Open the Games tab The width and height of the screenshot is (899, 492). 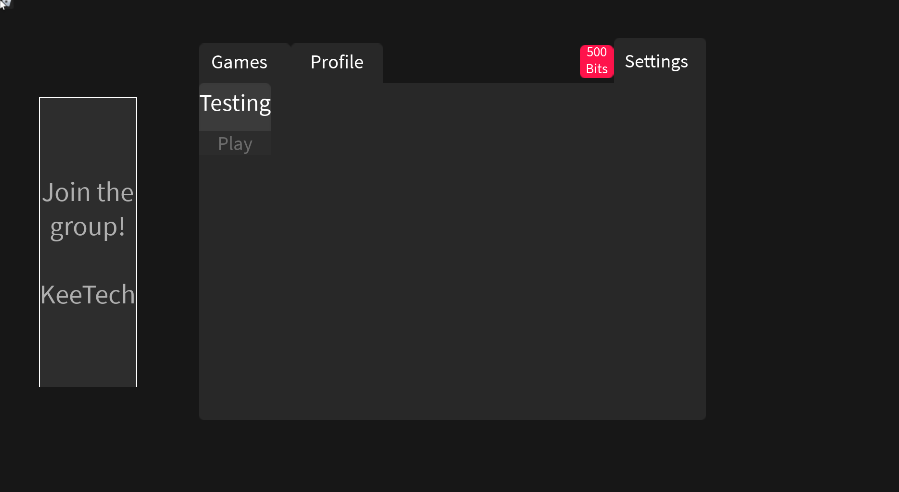point(240,63)
